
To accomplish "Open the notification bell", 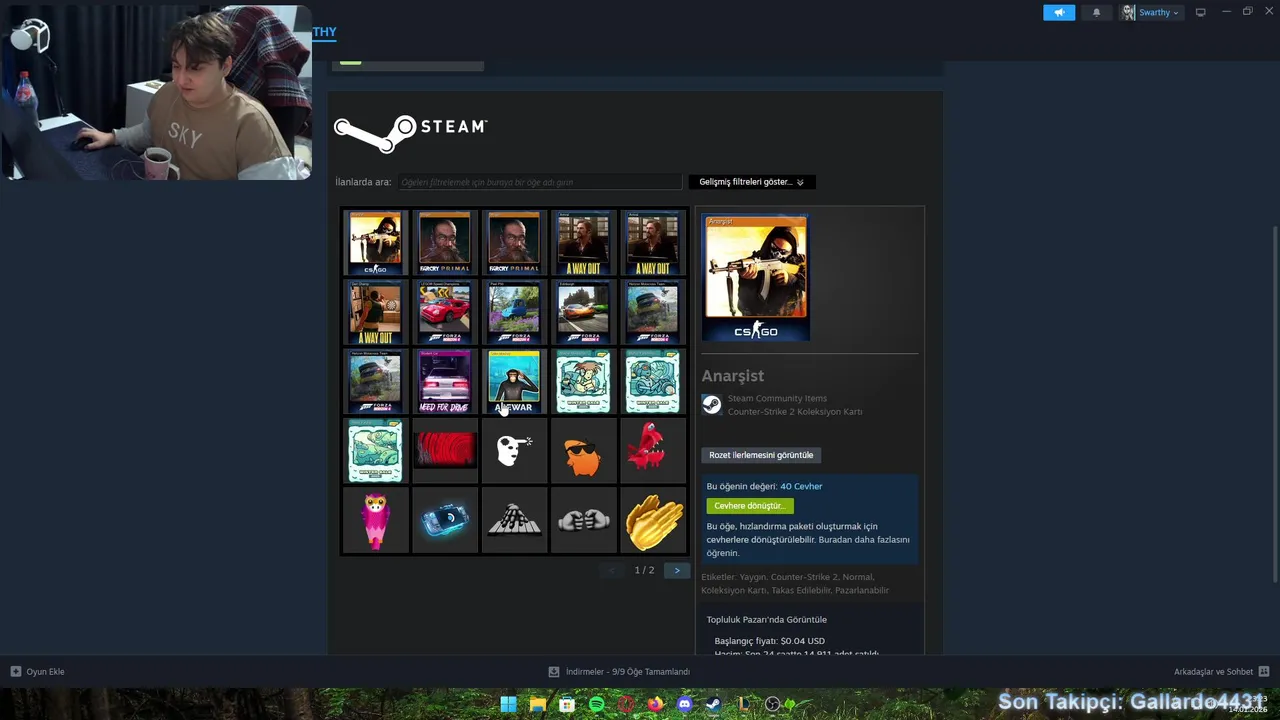I will click(x=1096, y=12).
